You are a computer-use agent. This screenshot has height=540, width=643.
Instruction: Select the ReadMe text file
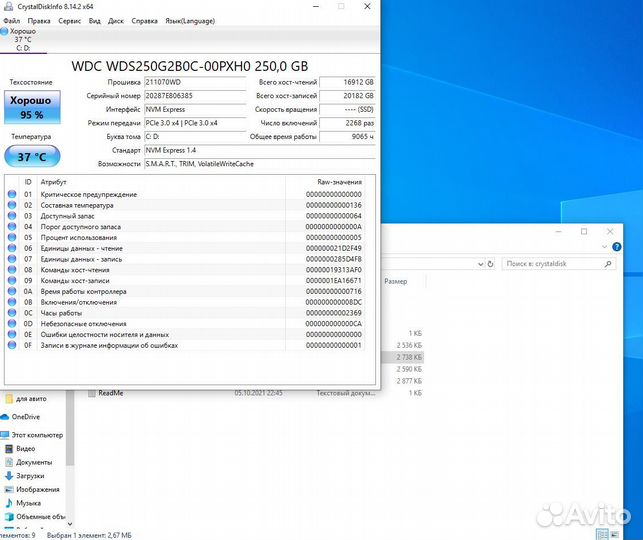(x=111, y=393)
